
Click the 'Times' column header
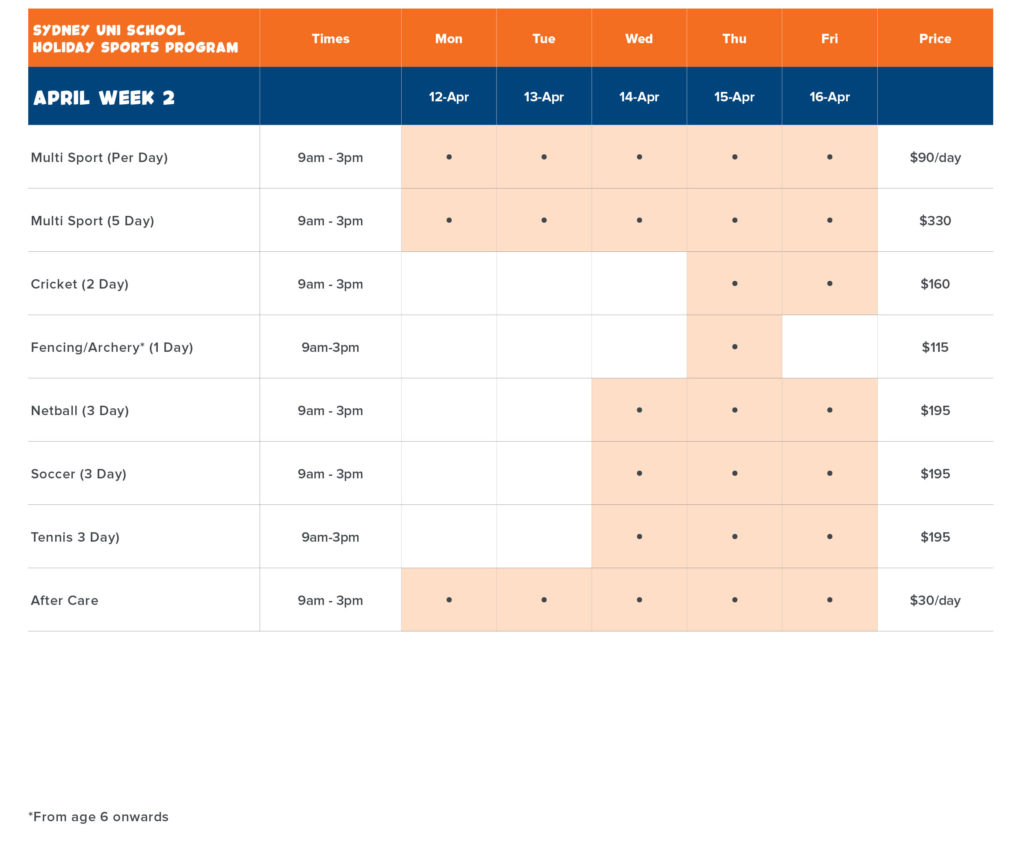(330, 39)
